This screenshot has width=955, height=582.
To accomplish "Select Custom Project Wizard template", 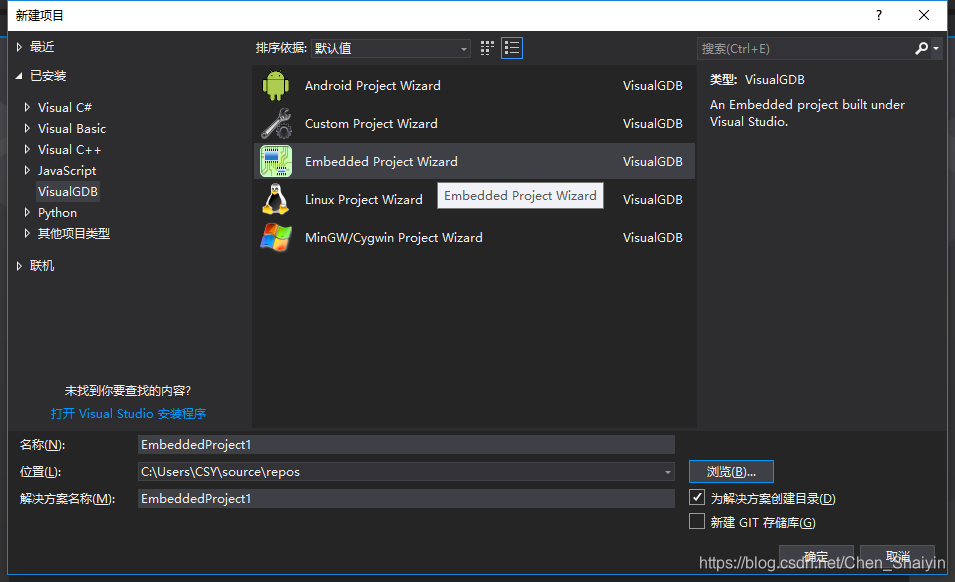I will coord(474,124).
